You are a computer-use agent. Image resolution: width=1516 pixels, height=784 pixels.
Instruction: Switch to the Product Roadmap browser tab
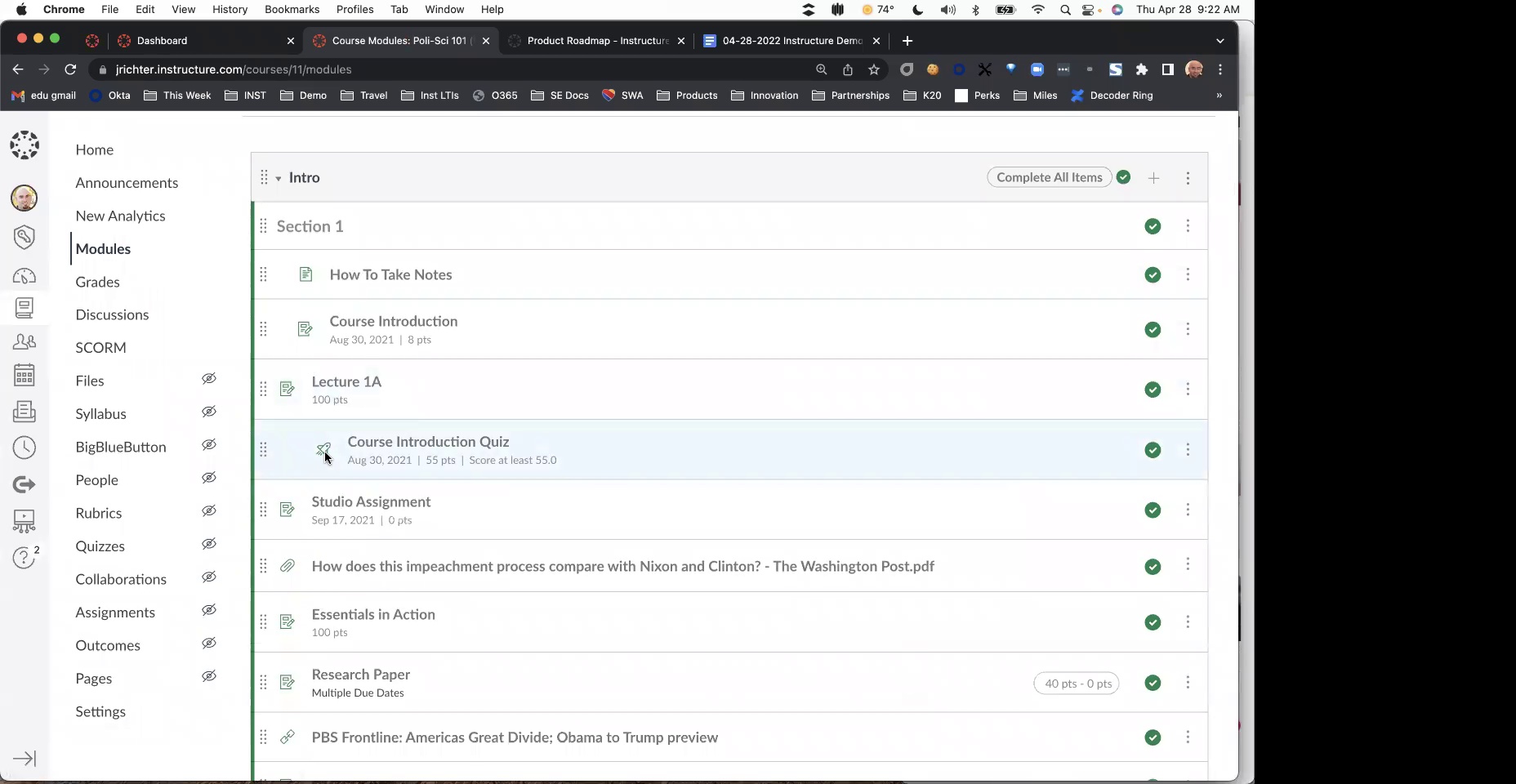596,41
